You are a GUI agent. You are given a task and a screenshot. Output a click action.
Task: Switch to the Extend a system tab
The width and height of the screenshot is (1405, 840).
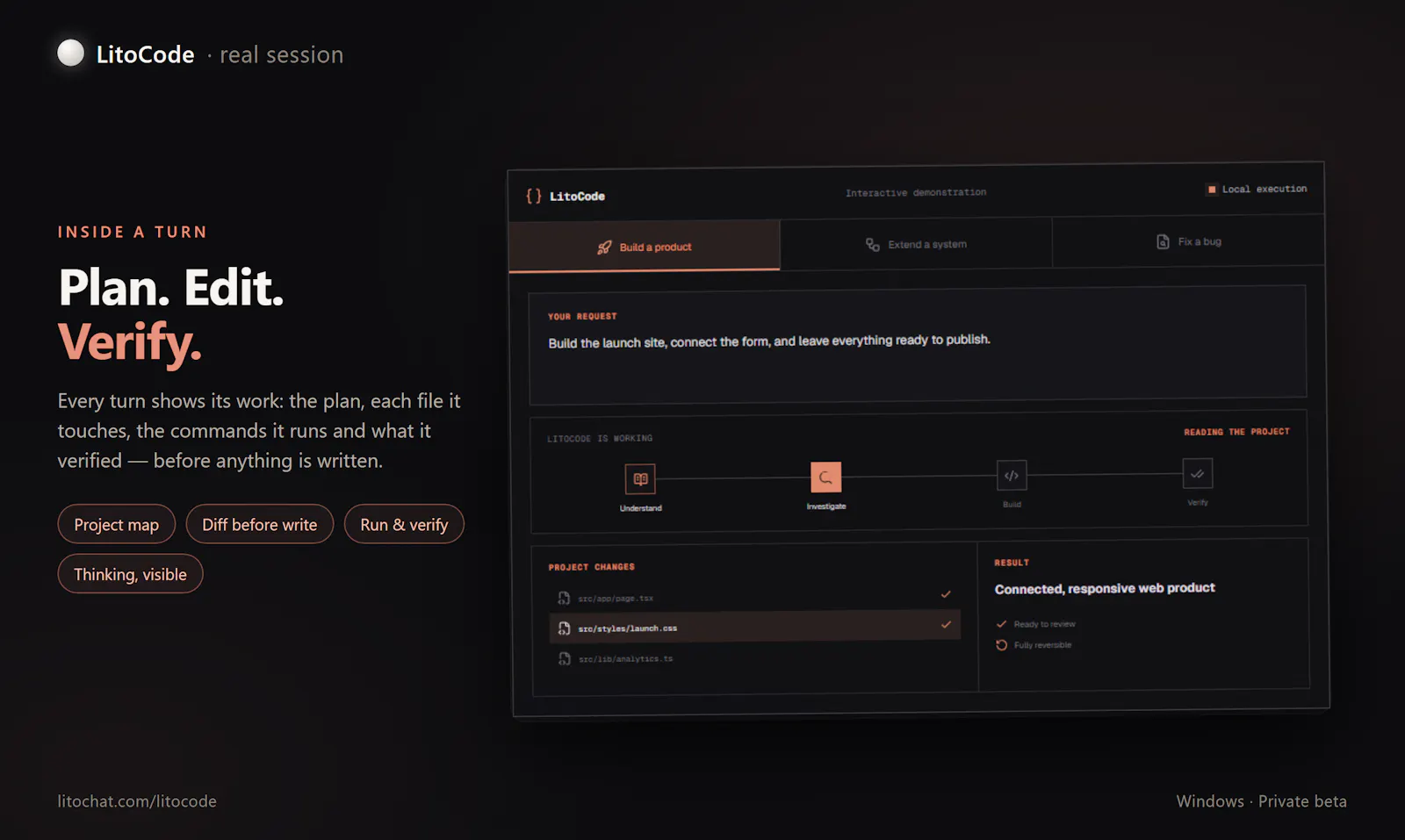click(916, 244)
